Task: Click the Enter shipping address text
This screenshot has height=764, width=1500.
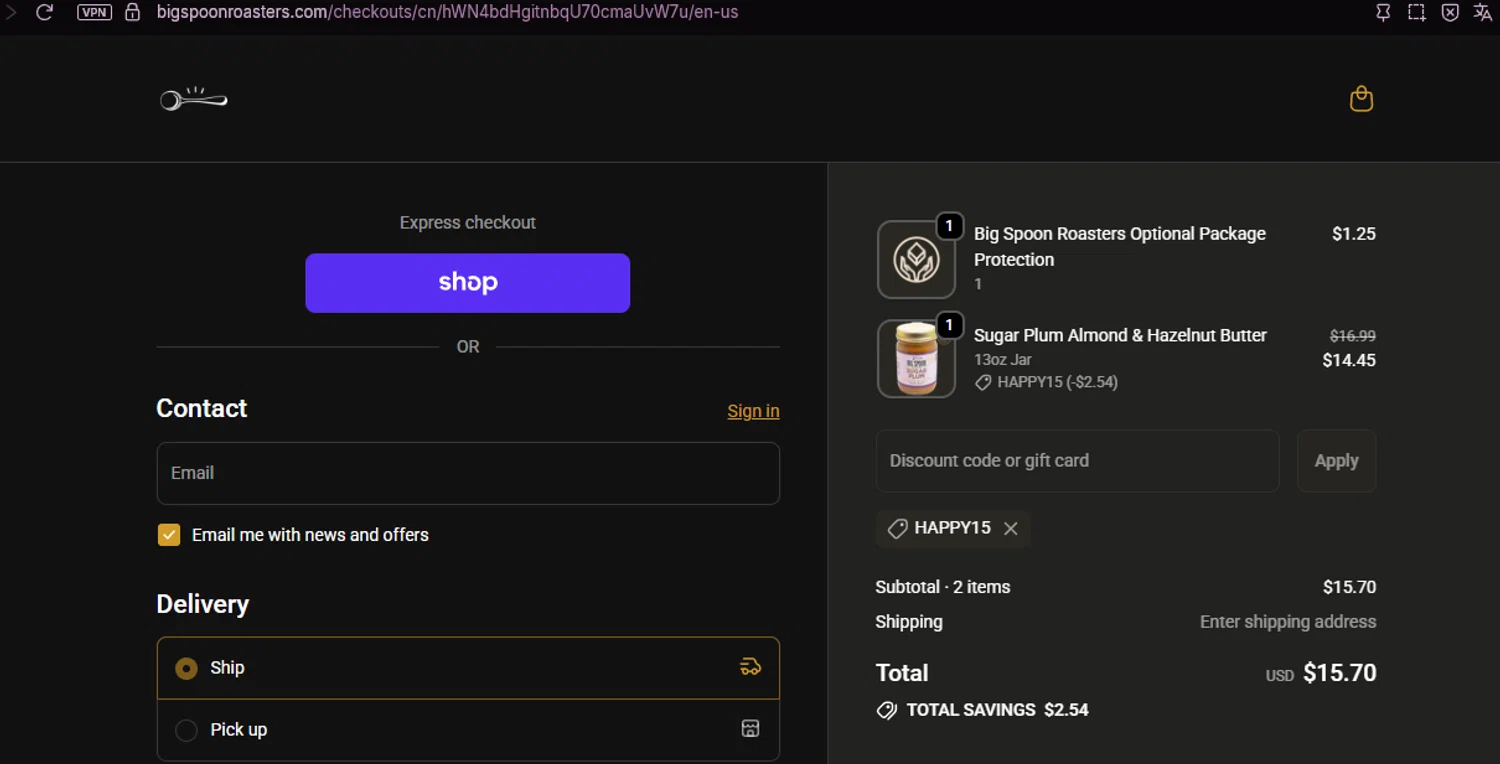Action: click(x=1288, y=622)
